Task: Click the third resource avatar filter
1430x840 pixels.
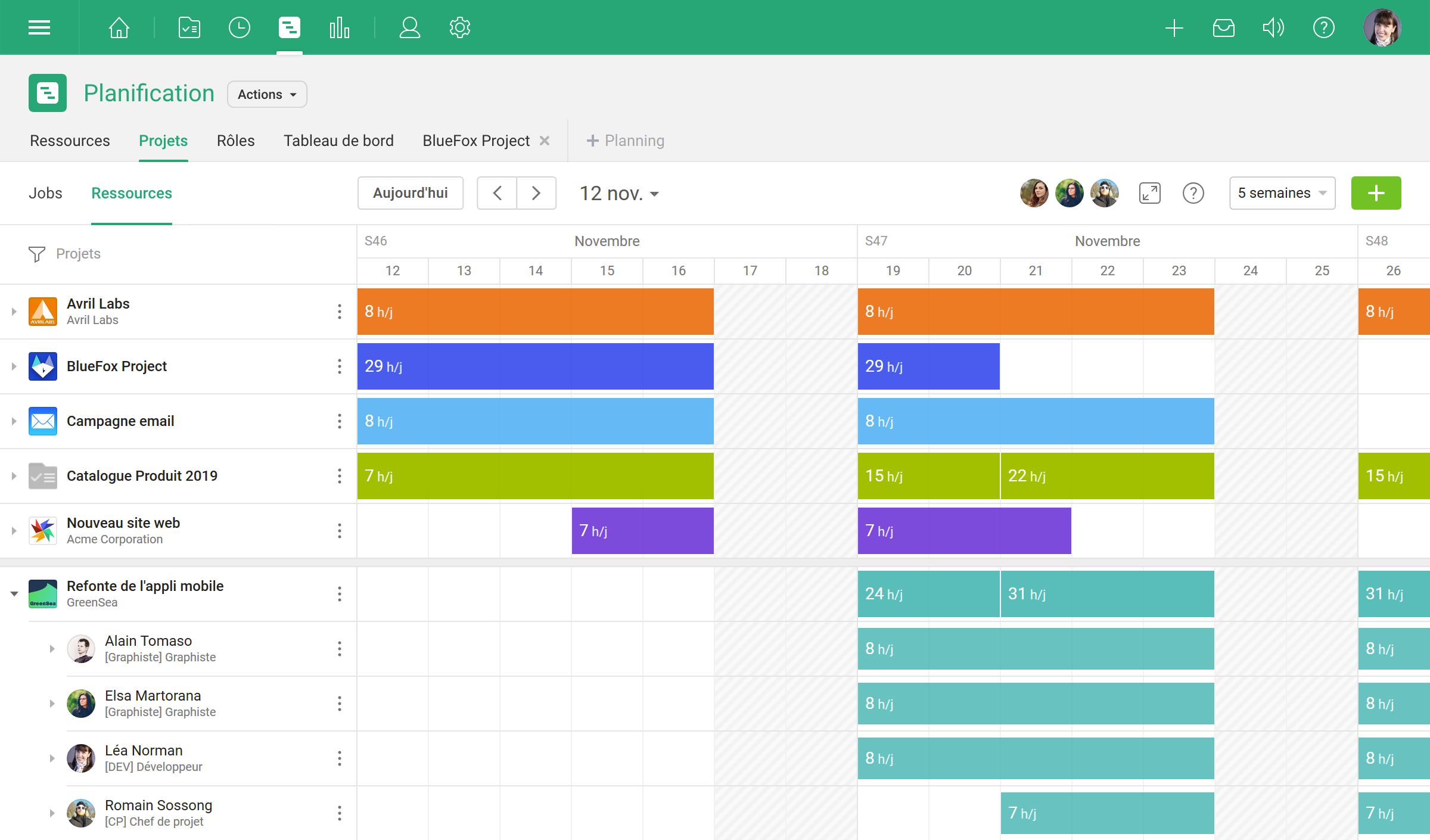Action: [1105, 193]
